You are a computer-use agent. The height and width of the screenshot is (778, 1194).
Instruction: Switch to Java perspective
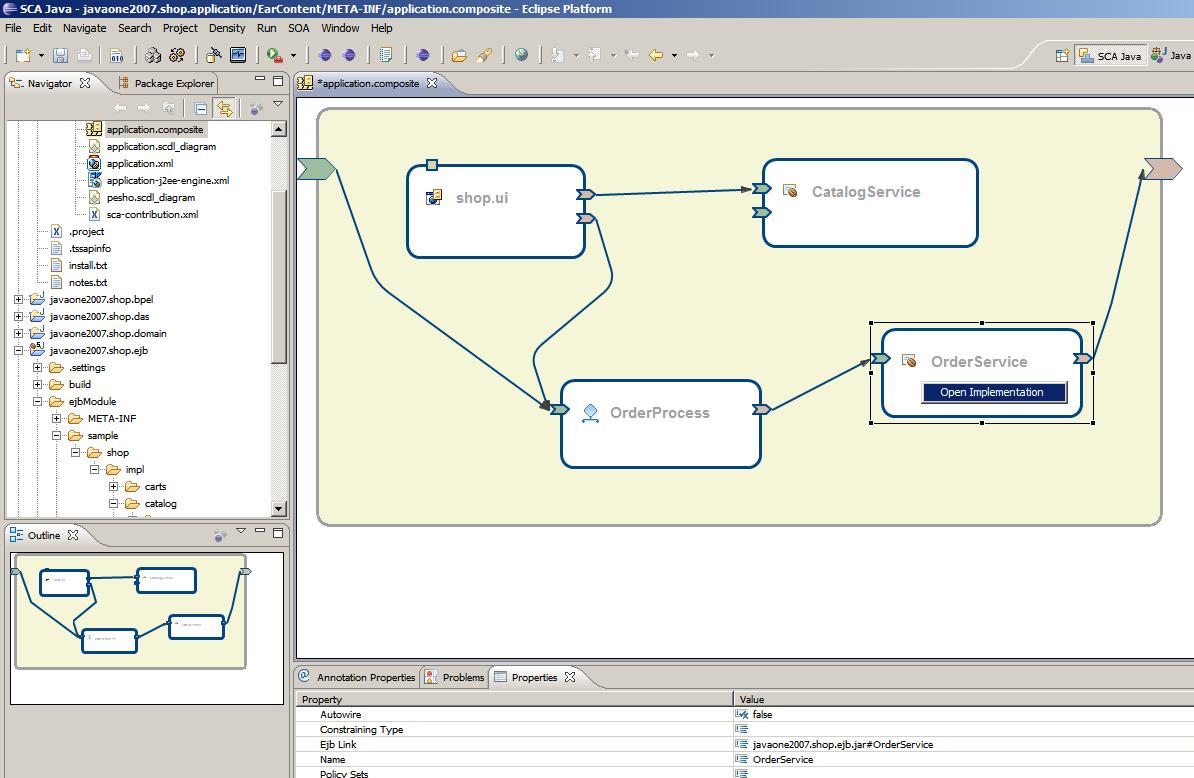click(1172, 56)
